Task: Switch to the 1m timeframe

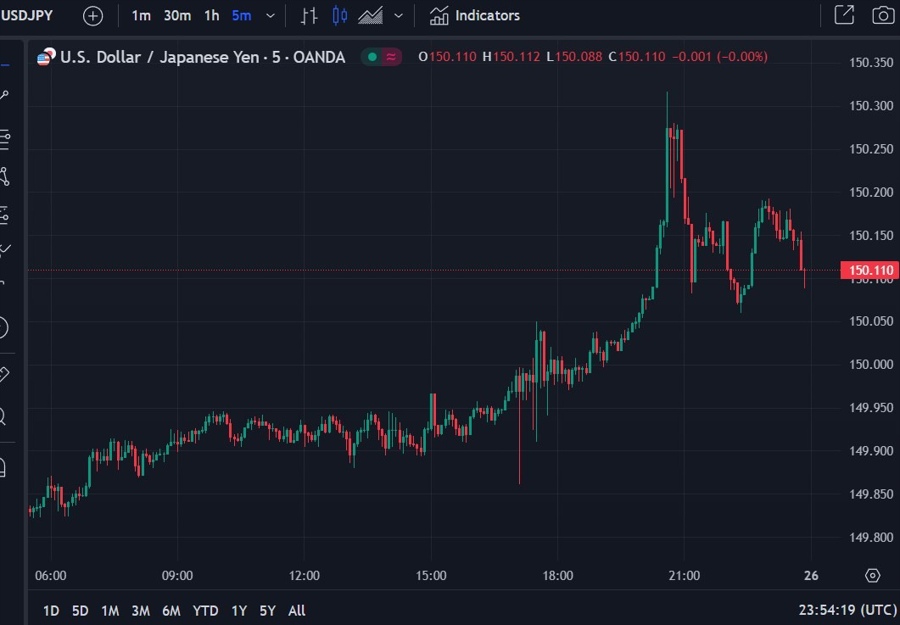Action: coord(141,16)
